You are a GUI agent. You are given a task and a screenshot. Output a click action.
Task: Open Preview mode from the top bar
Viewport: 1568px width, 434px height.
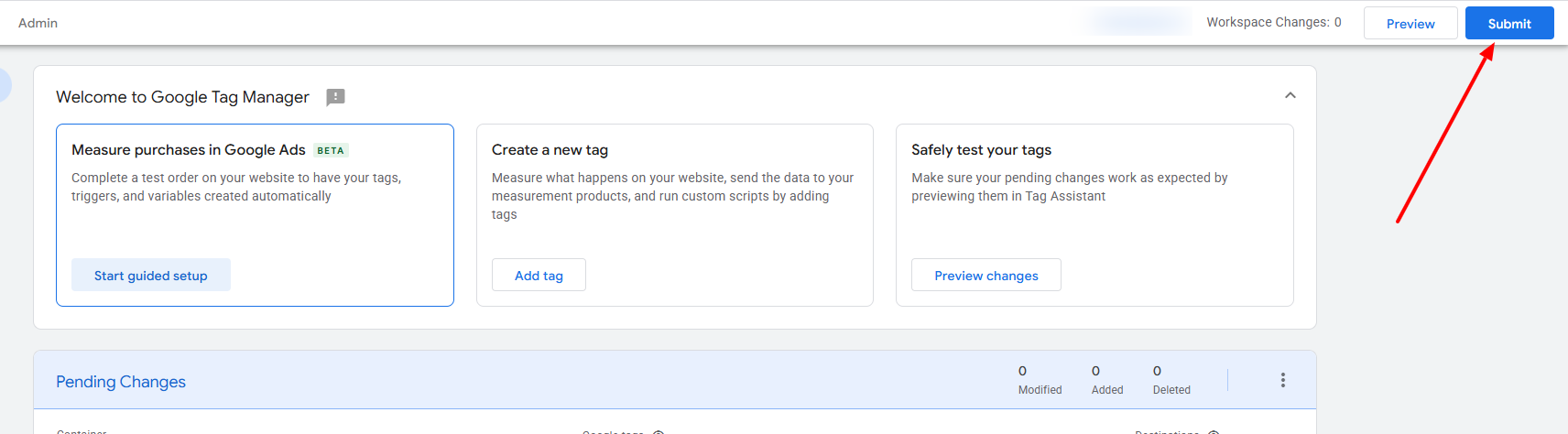1410,24
